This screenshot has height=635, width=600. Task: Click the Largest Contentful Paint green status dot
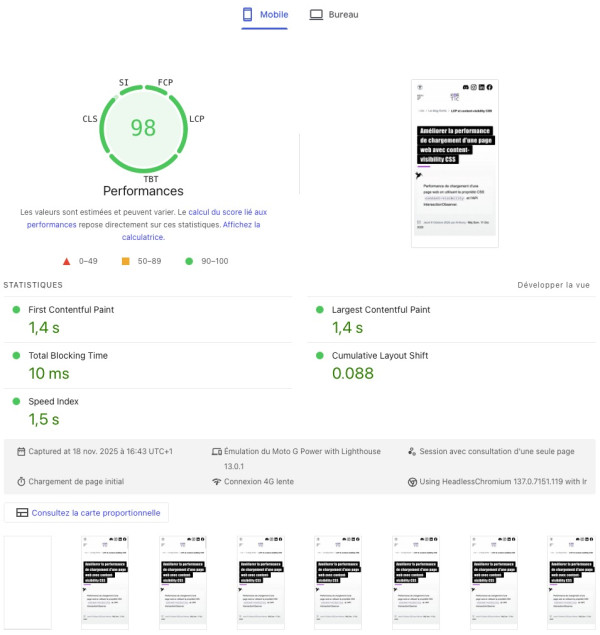coord(319,310)
